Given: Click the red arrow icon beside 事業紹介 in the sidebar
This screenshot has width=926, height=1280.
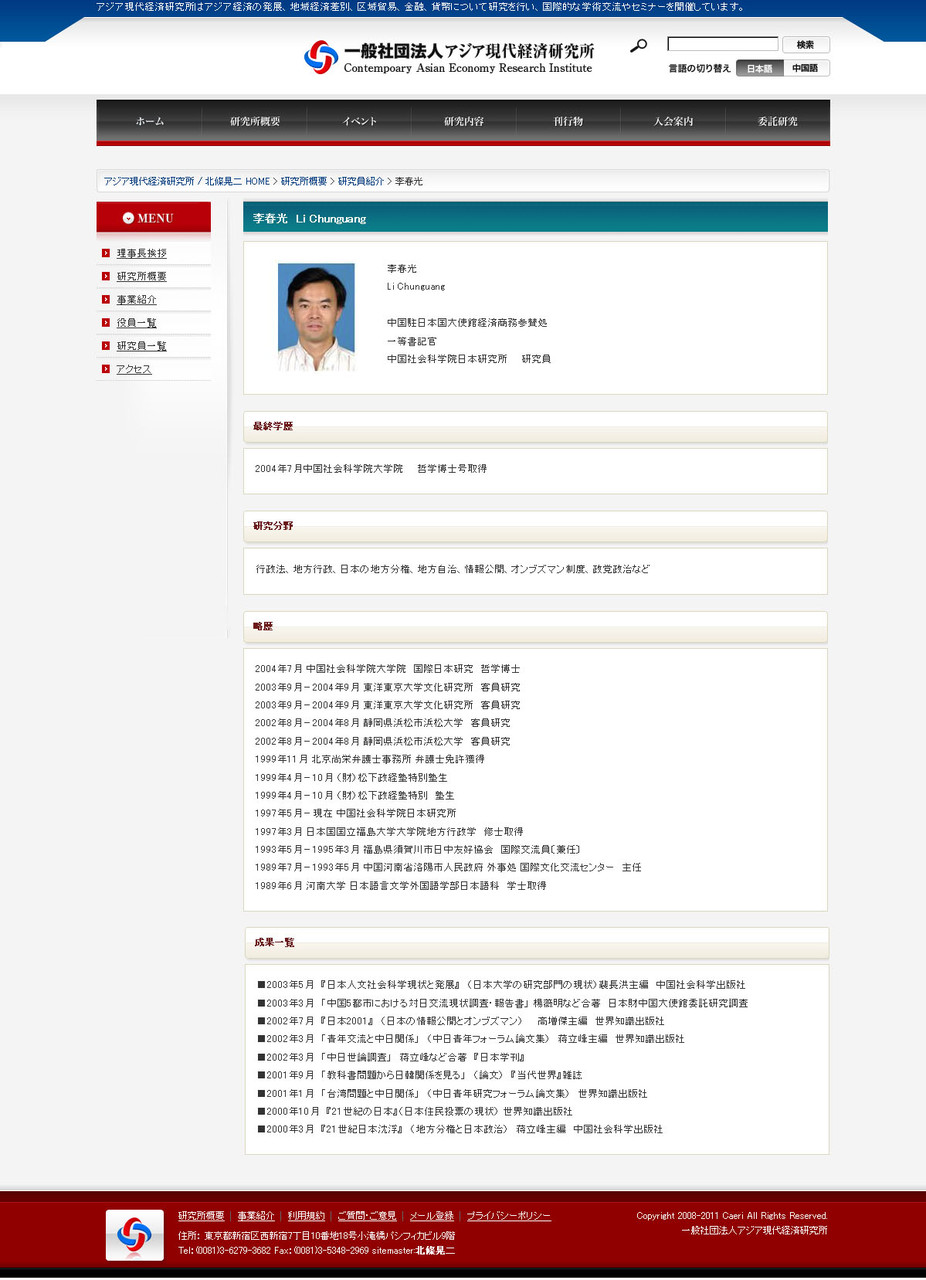Looking at the screenshot, I should click(105, 299).
